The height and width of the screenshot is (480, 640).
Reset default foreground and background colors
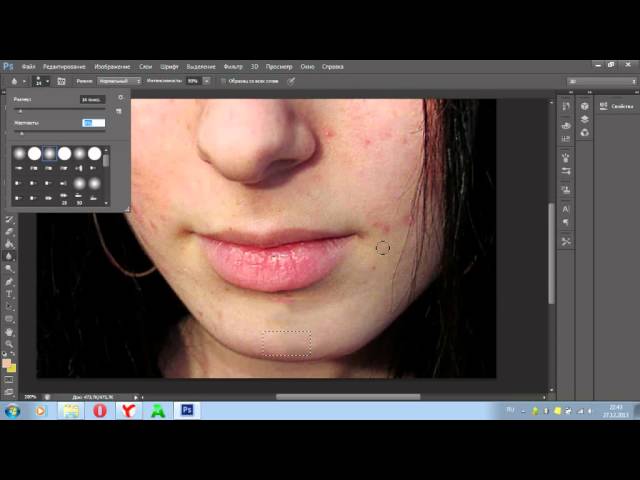tap(4, 353)
